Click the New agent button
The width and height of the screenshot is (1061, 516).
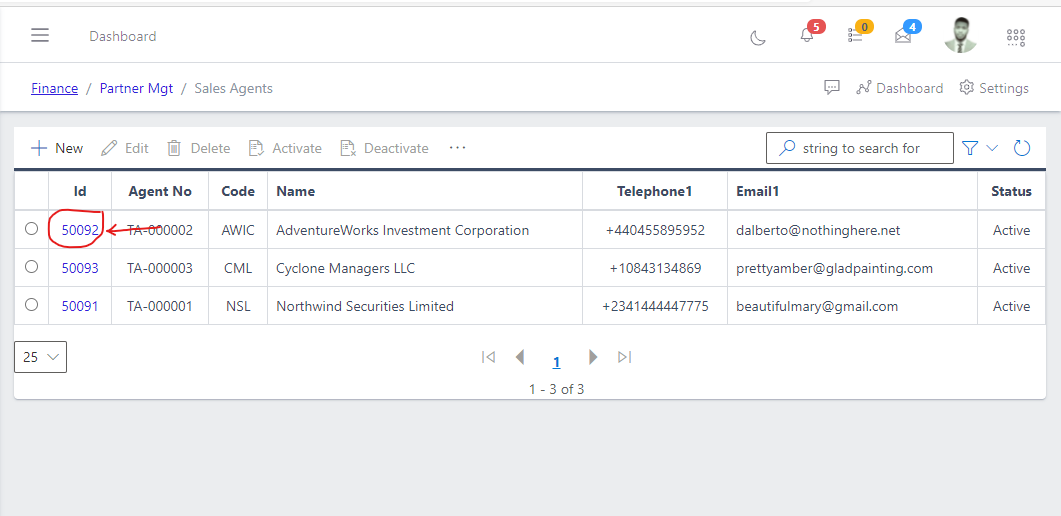point(57,148)
